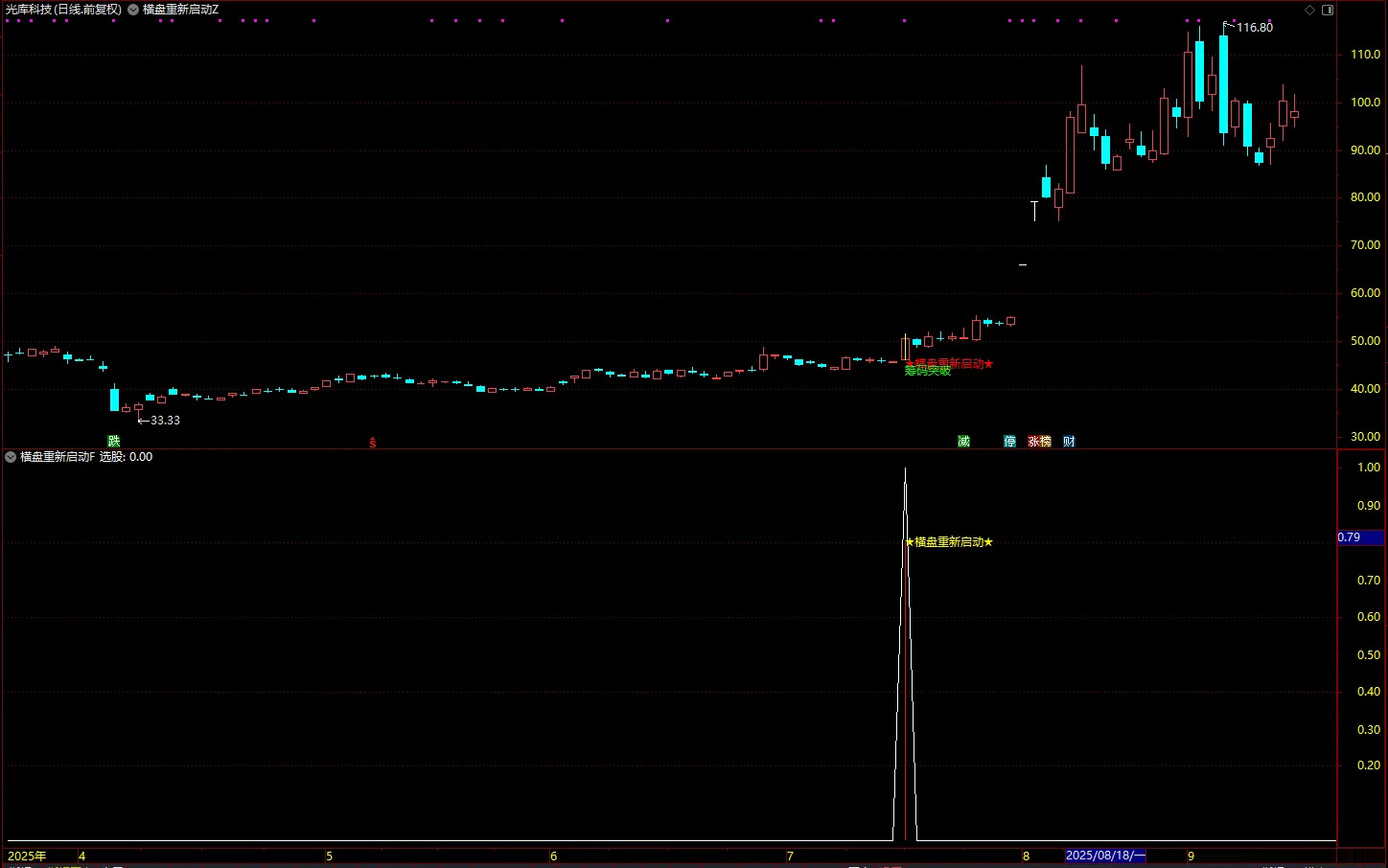1388x868 pixels.
Task: Click the 110.0 price axis label
Action: 1365,55
